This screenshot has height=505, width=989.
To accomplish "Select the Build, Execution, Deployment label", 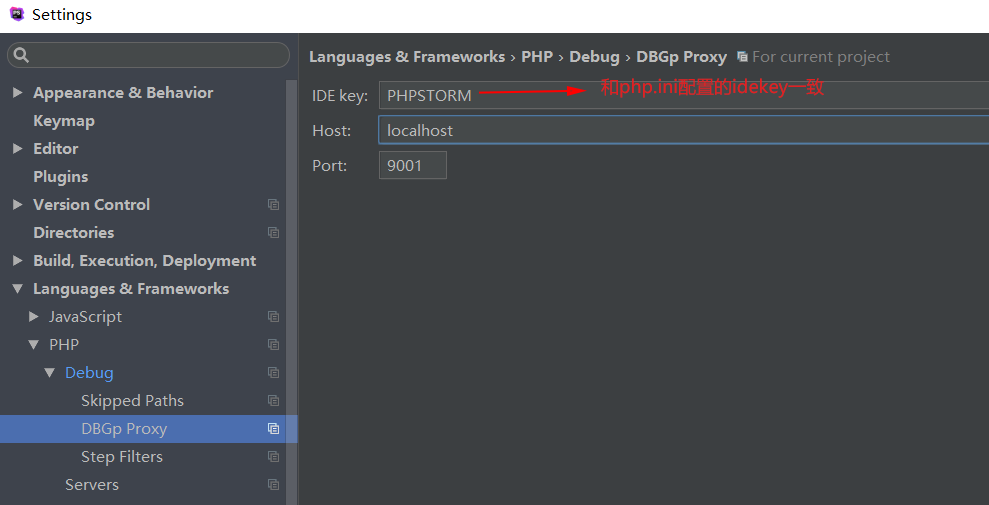I will pyautogui.click(x=144, y=260).
